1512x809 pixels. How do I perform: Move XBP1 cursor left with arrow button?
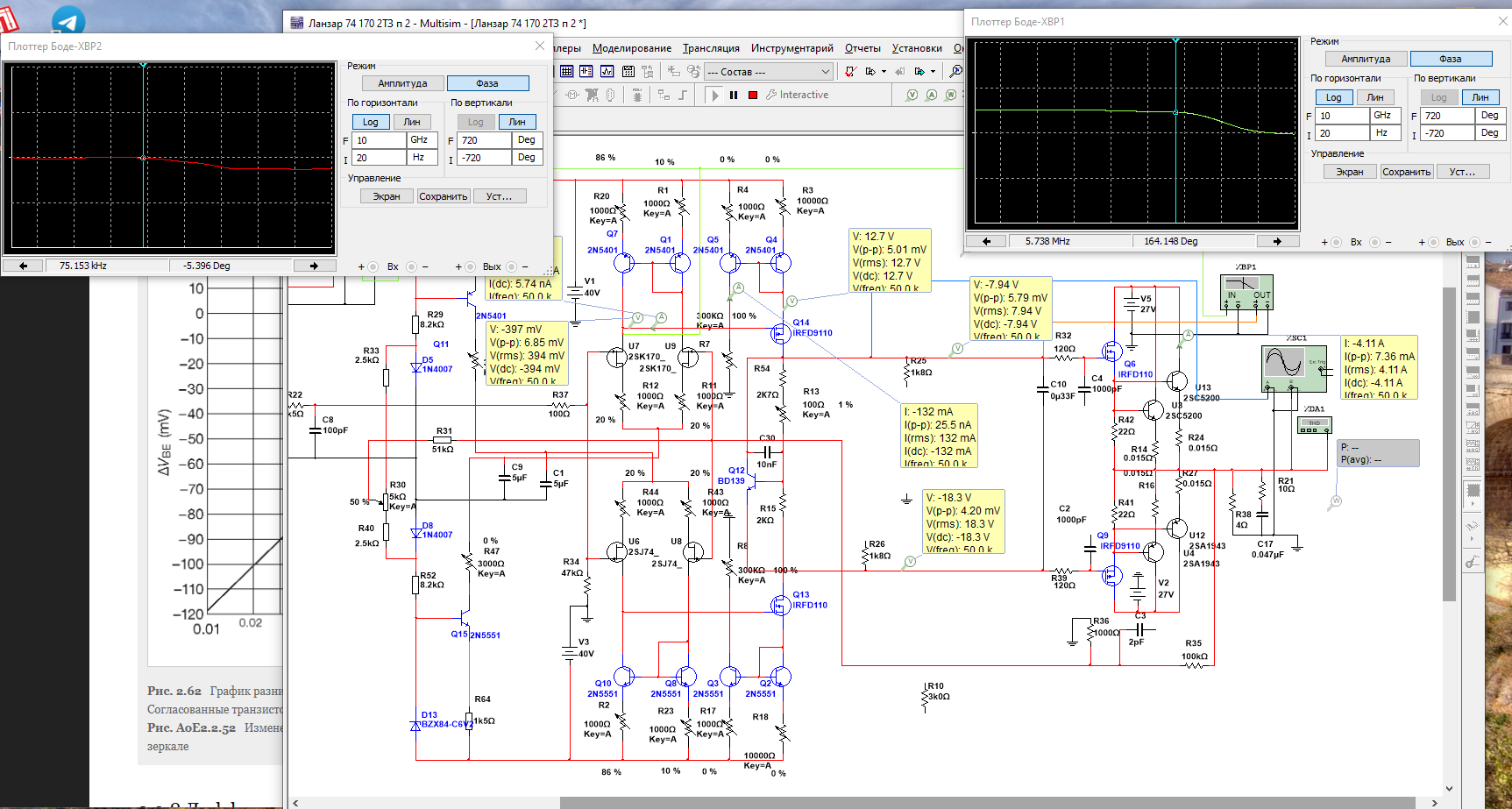pyautogui.click(x=986, y=241)
